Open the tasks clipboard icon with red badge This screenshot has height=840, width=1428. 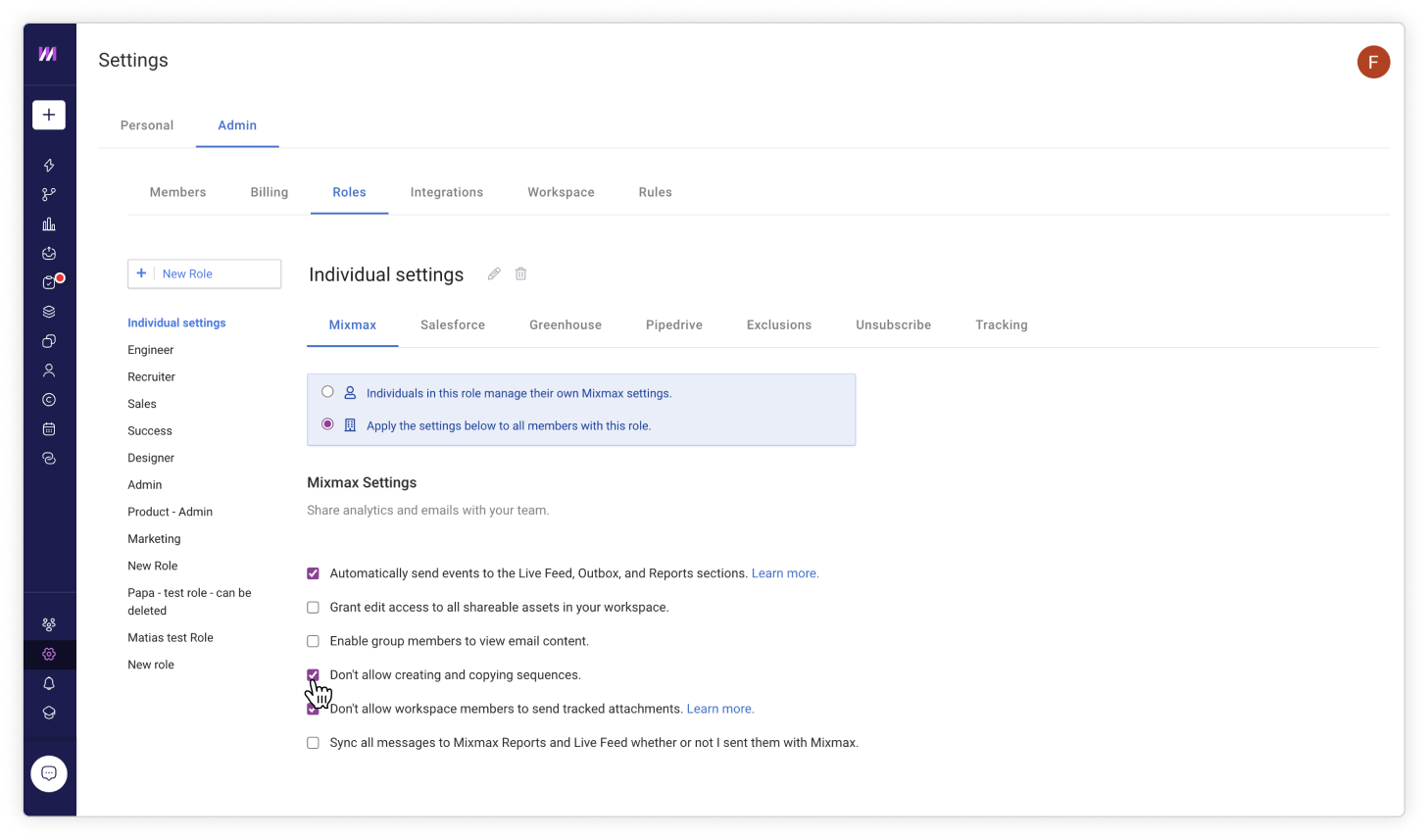point(51,282)
